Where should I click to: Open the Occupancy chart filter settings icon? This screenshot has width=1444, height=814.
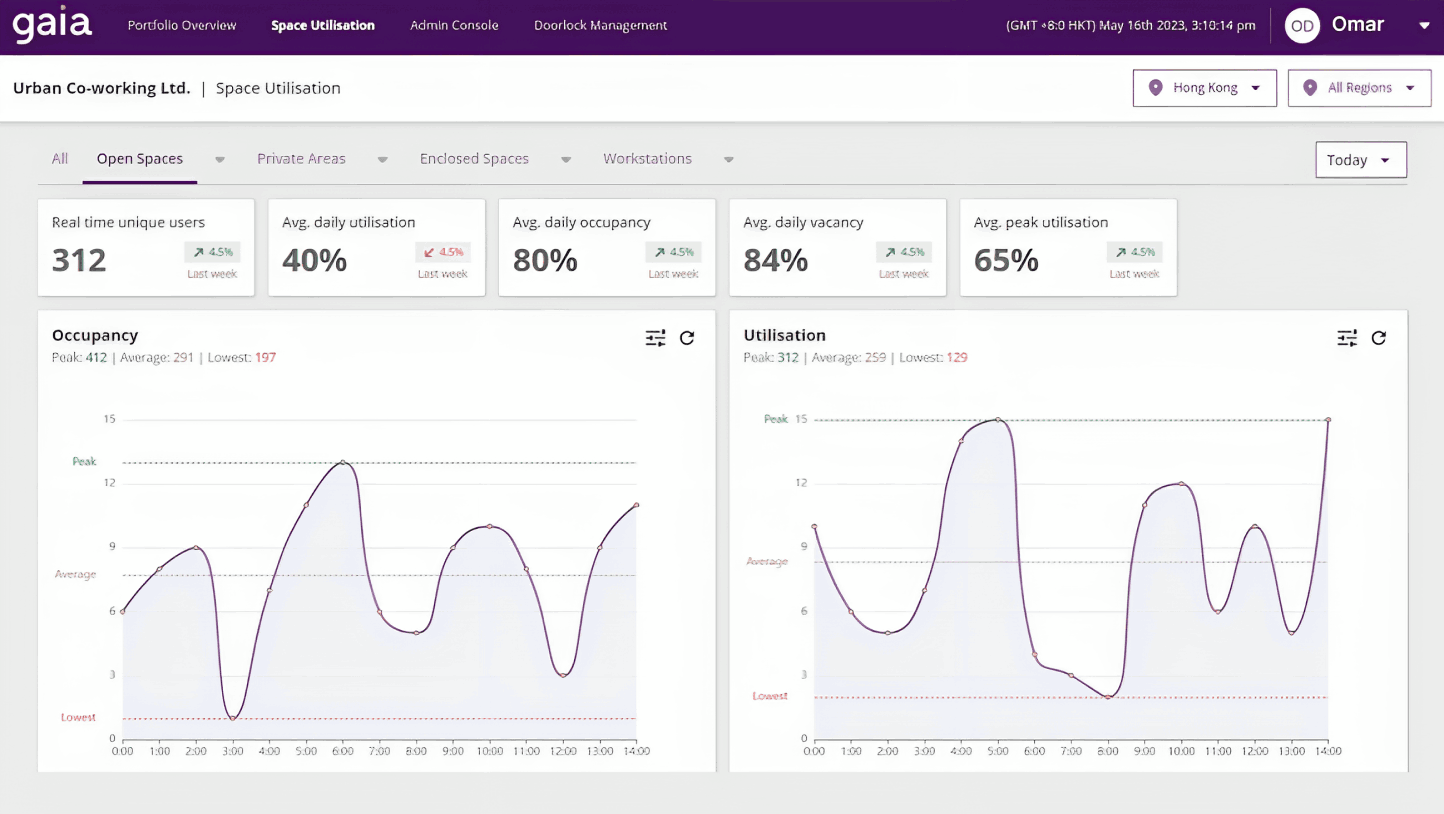655,338
